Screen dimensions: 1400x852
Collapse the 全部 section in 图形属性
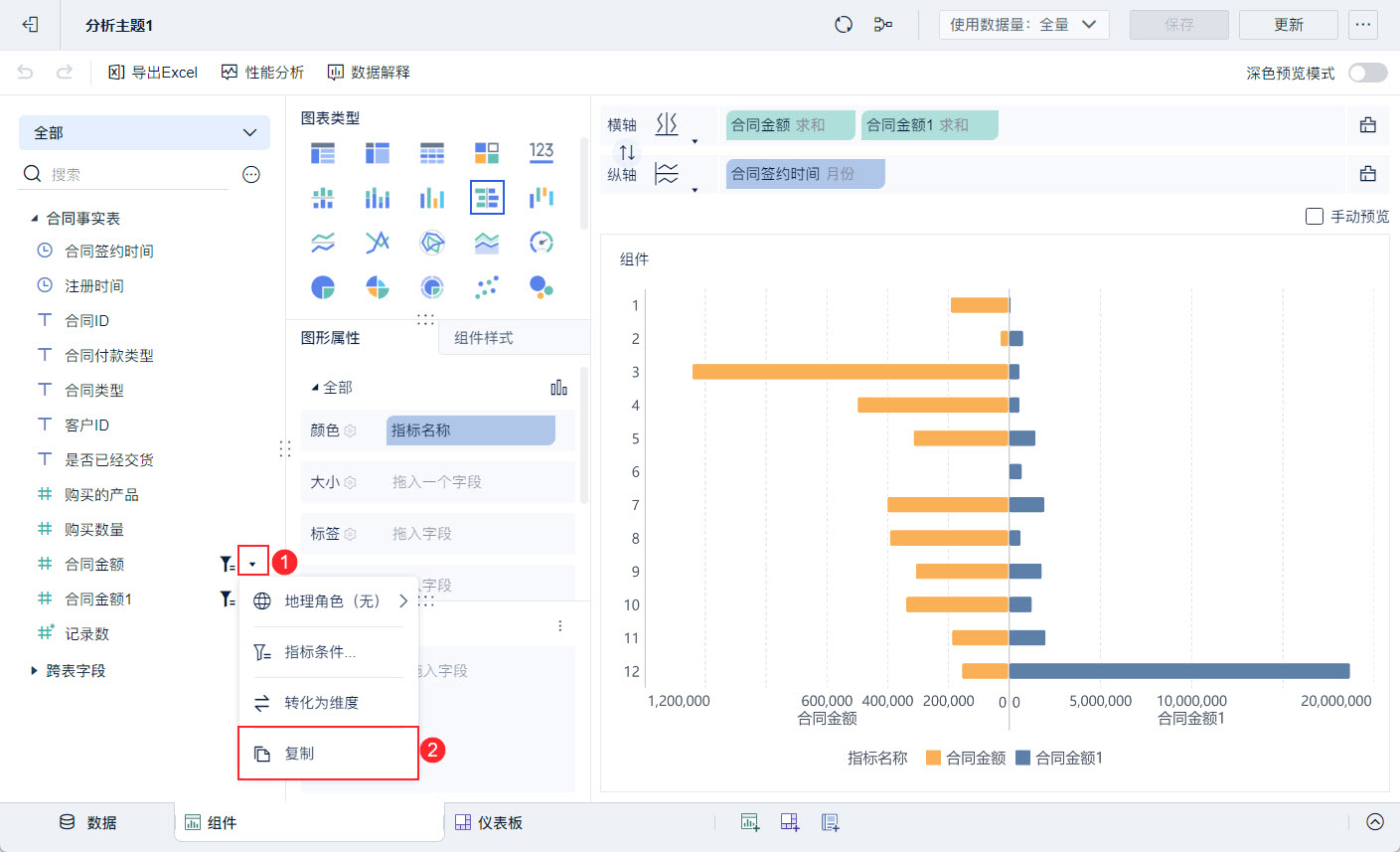tap(315, 388)
